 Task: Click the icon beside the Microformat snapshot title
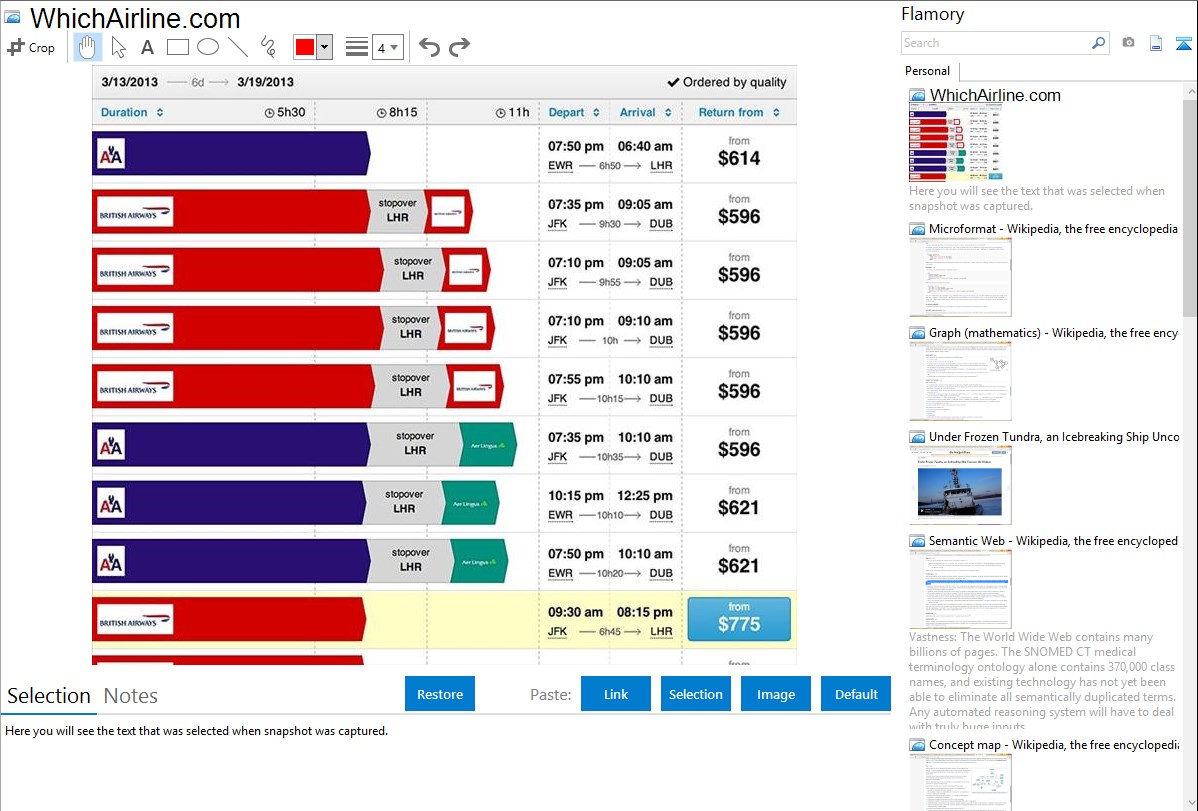[917, 229]
